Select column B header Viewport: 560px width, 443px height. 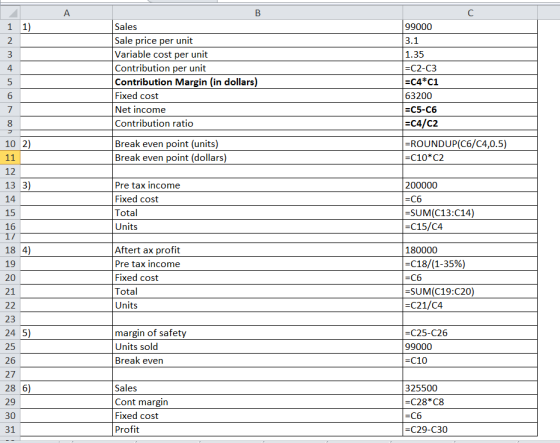(258, 13)
